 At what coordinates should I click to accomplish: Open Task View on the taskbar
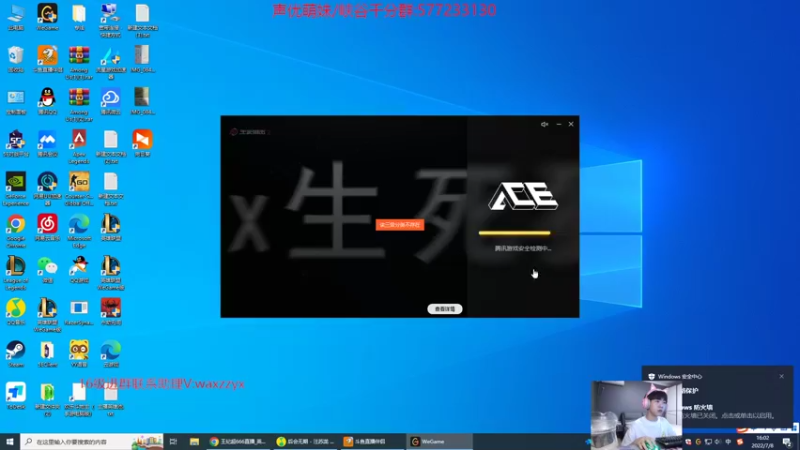tap(173, 441)
